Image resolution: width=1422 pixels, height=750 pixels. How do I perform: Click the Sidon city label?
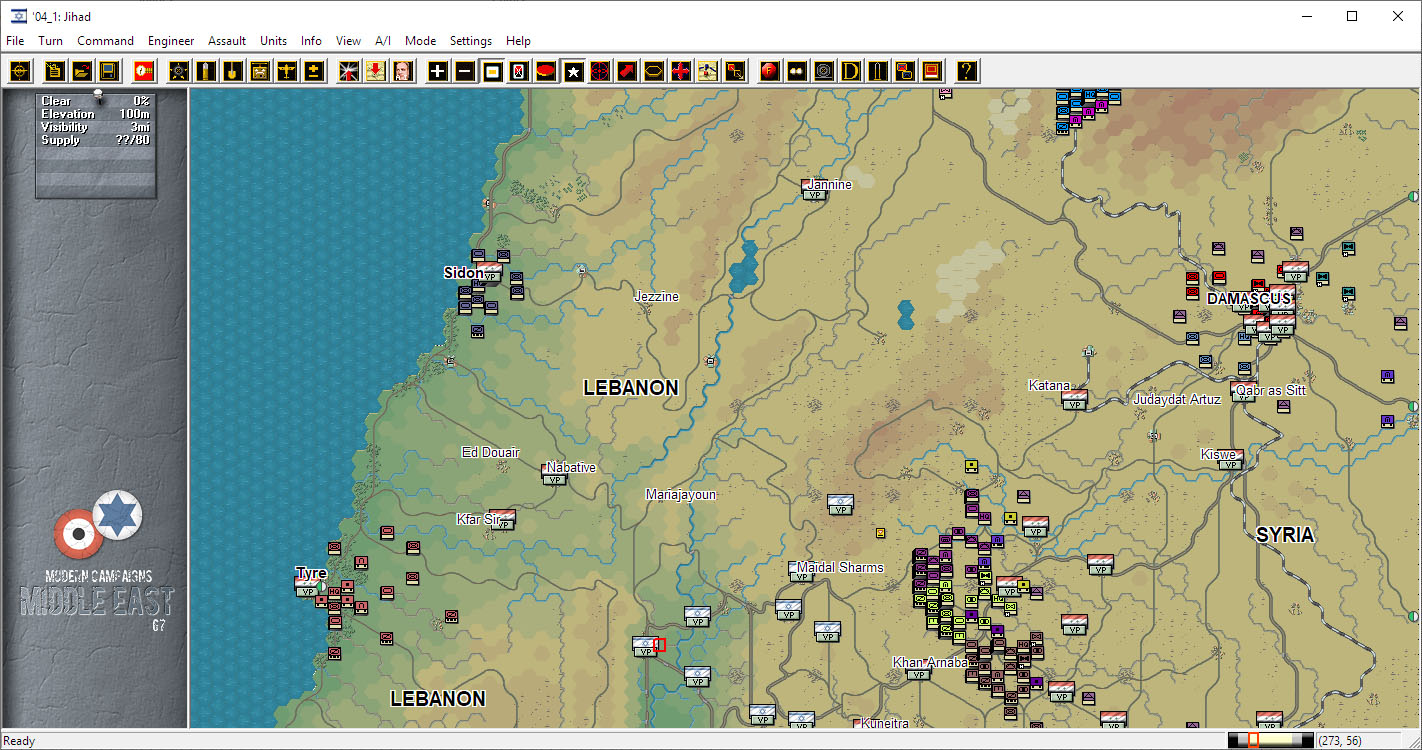(463, 273)
